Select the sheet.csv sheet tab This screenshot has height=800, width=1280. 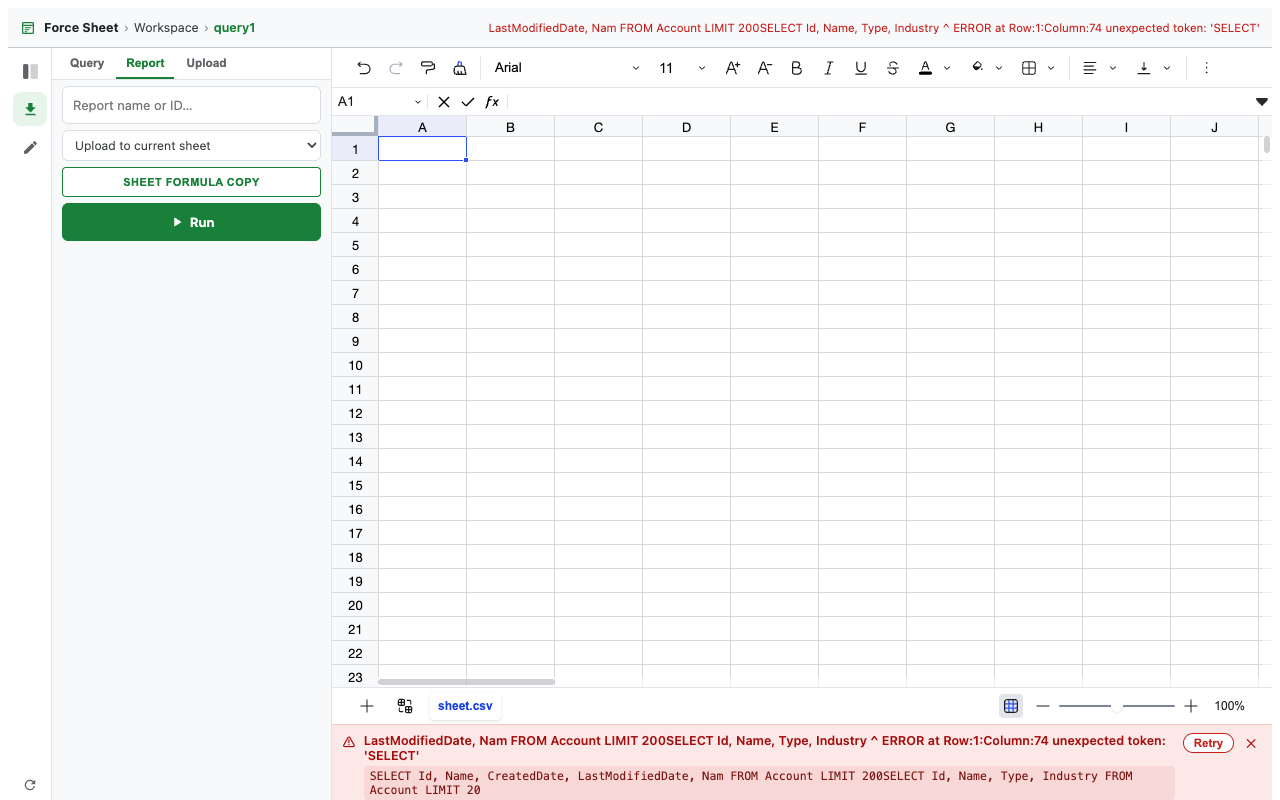pos(465,706)
